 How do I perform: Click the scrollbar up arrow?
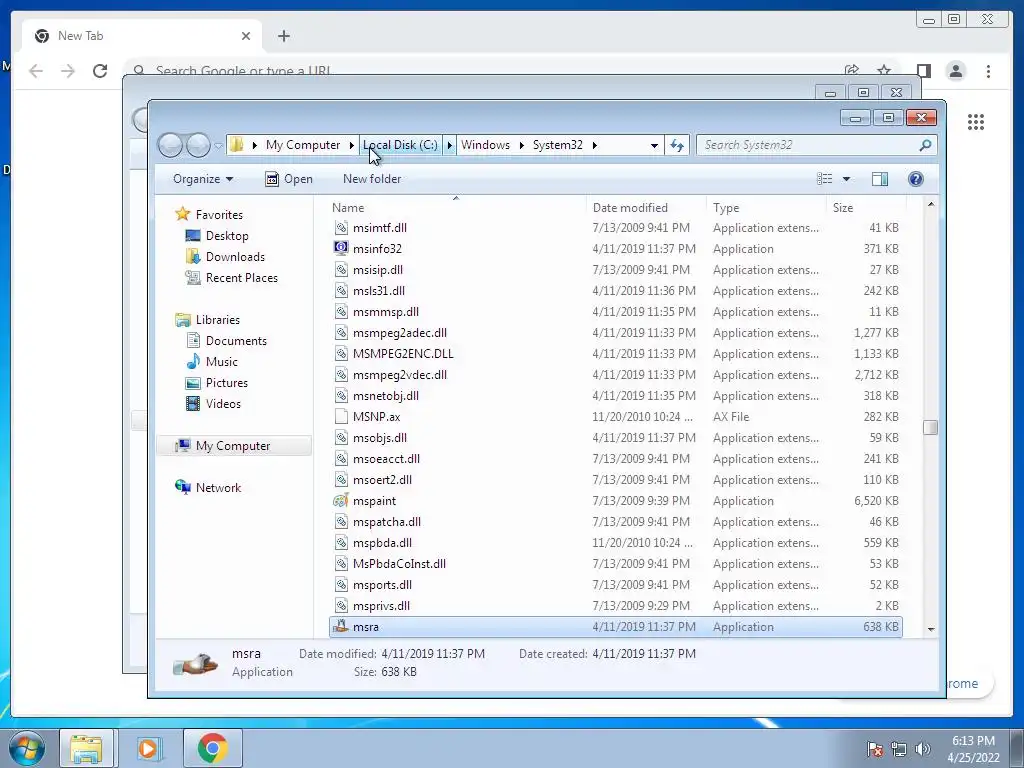point(931,204)
